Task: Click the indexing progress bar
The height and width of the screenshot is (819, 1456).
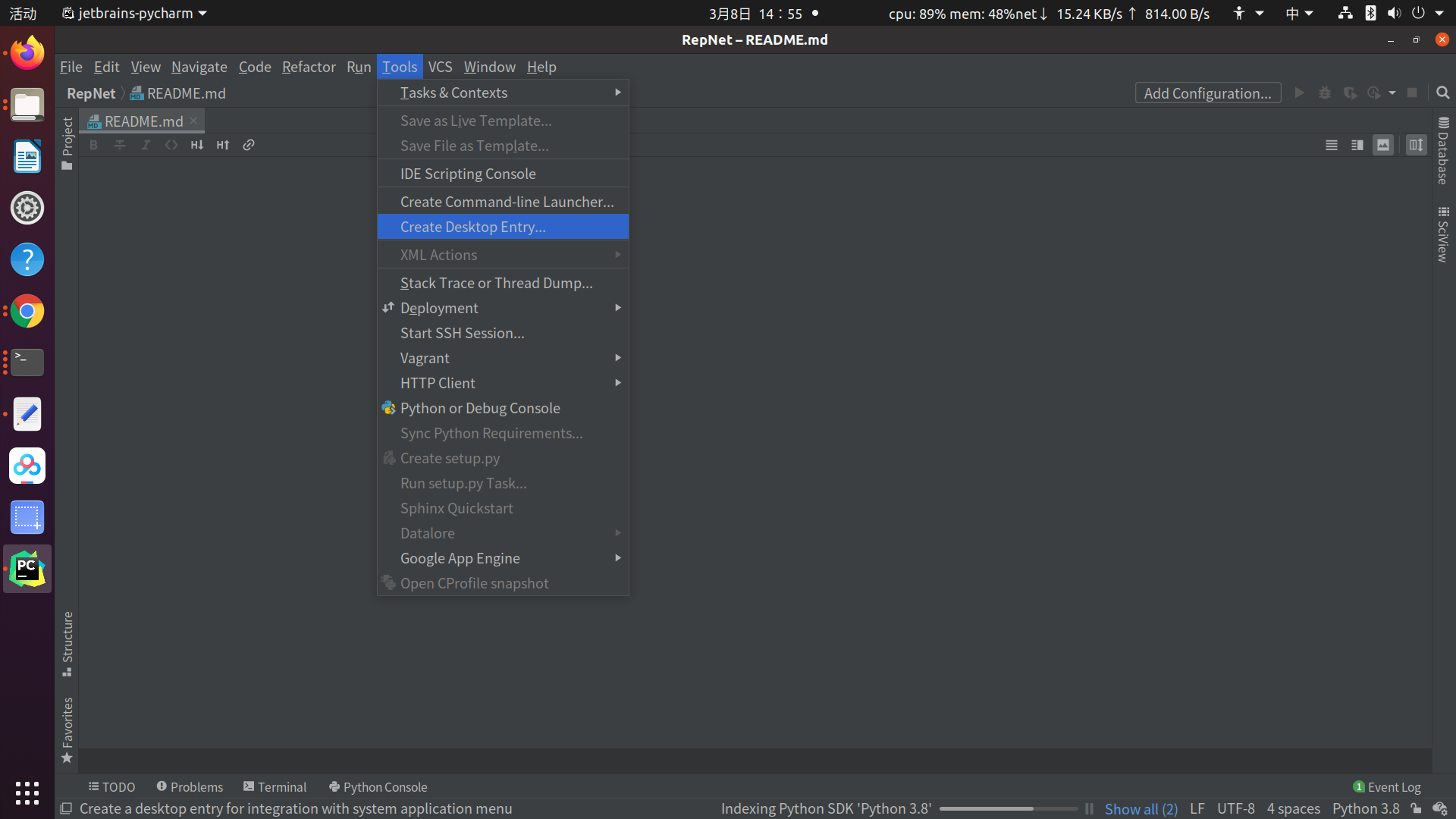Action: 1008,808
